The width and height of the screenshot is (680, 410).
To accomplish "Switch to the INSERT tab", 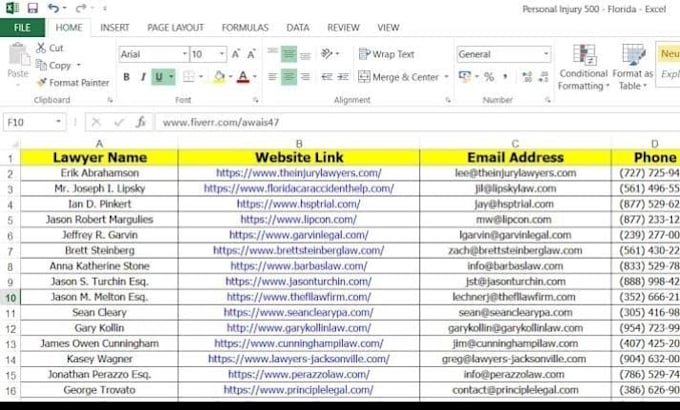I will (114, 27).
